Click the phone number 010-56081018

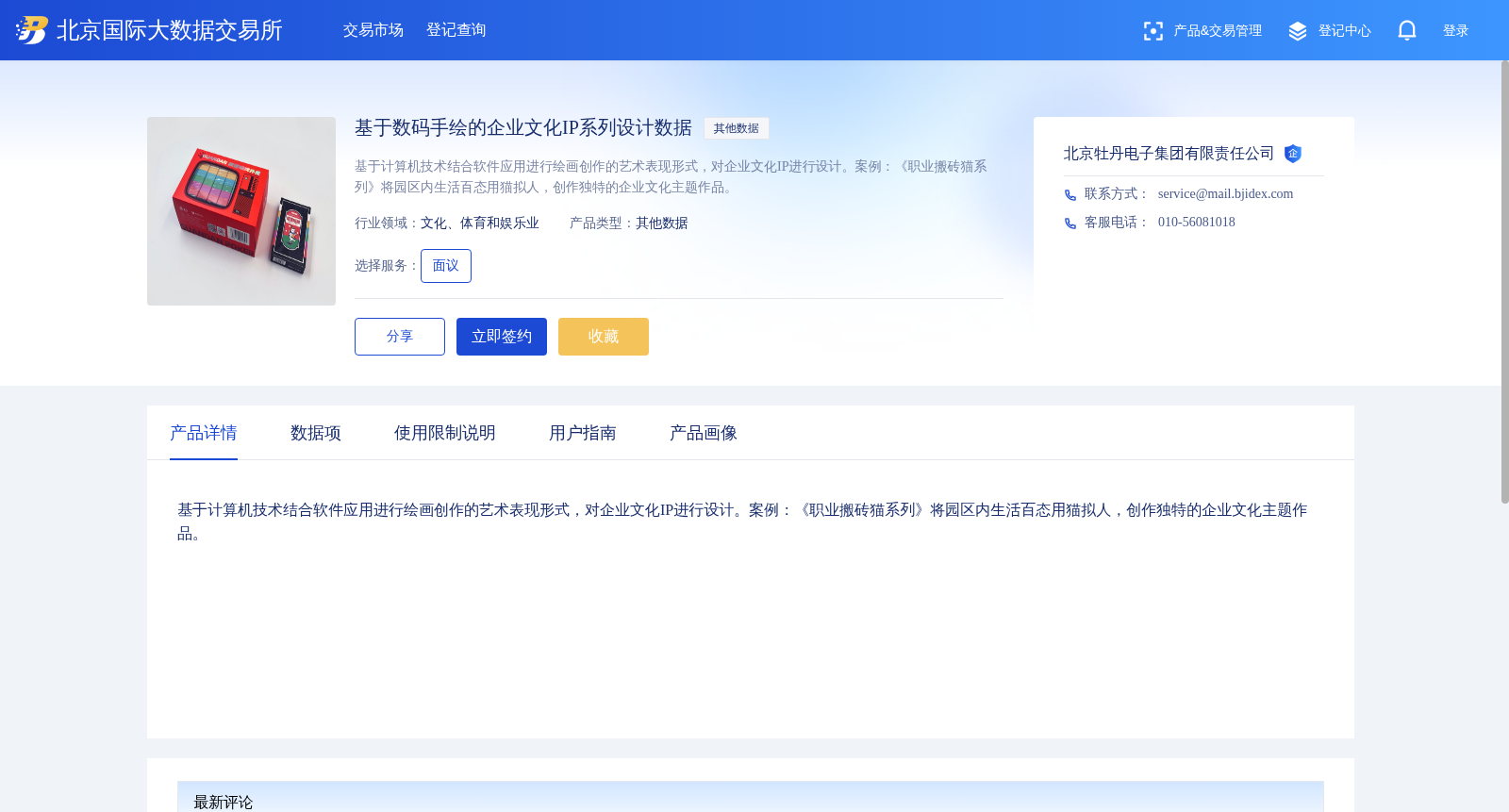tap(1197, 223)
